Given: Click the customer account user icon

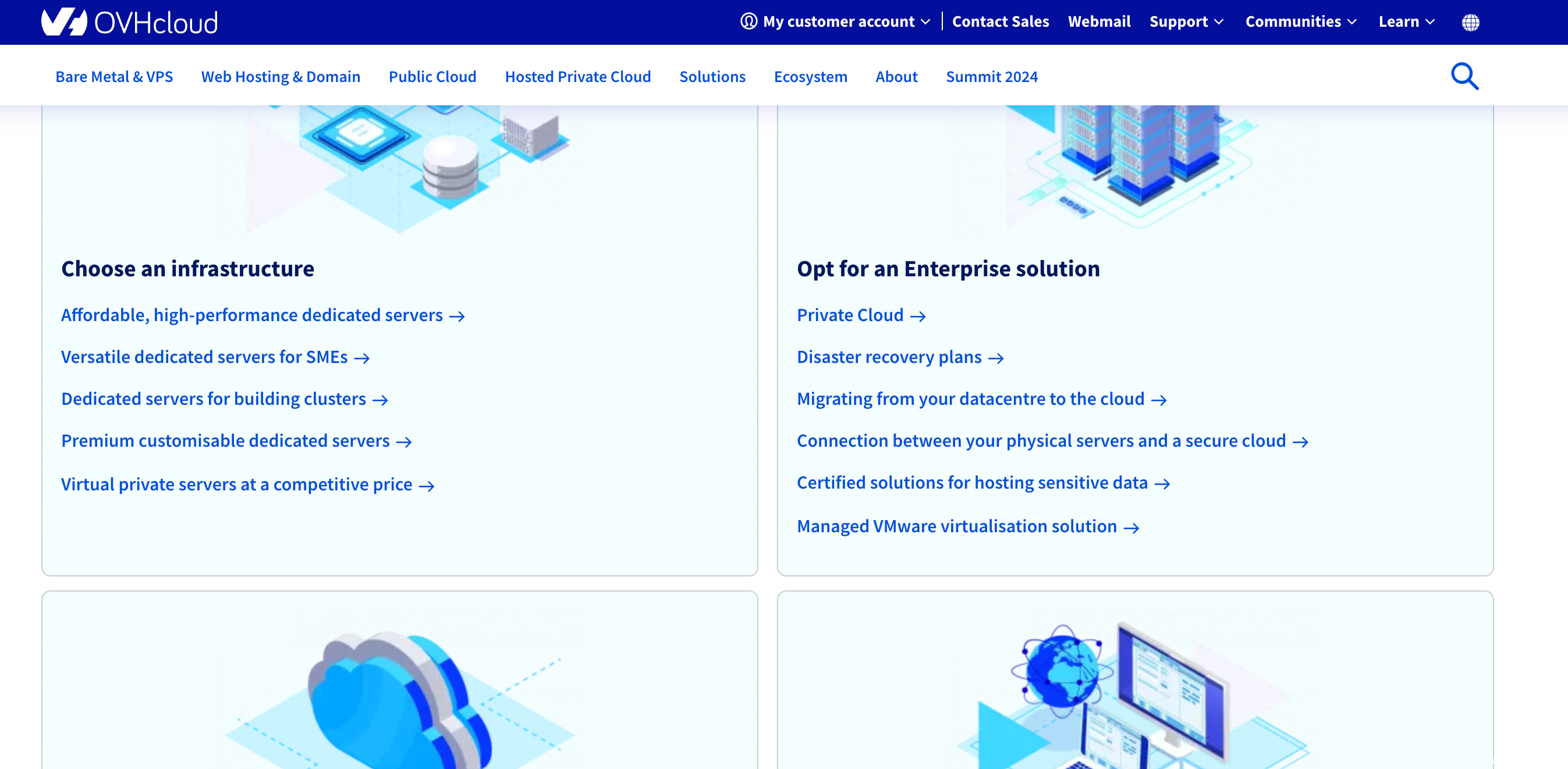Looking at the screenshot, I should [x=748, y=22].
